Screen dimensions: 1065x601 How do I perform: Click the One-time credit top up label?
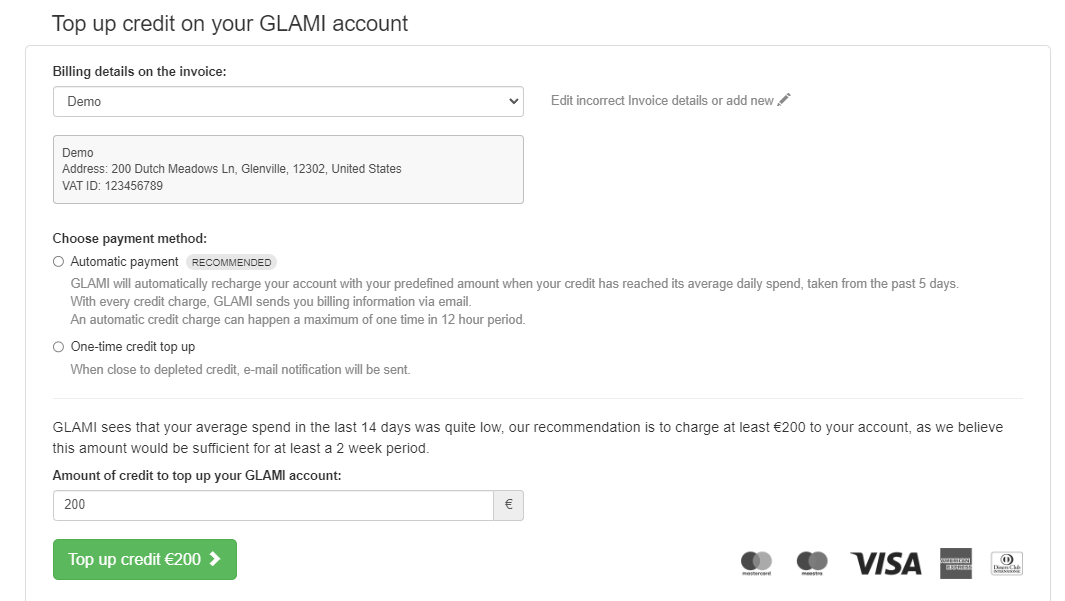(x=133, y=347)
